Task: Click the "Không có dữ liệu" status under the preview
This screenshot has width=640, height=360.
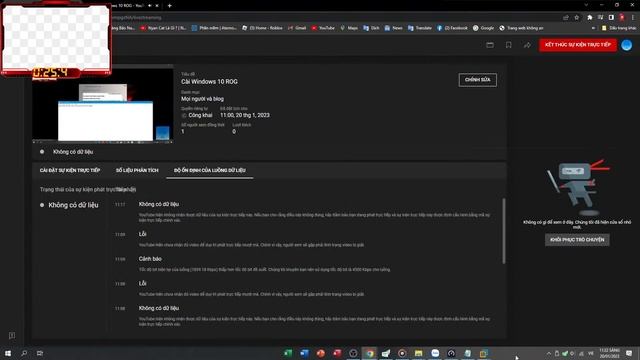Action: [x=73, y=152]
